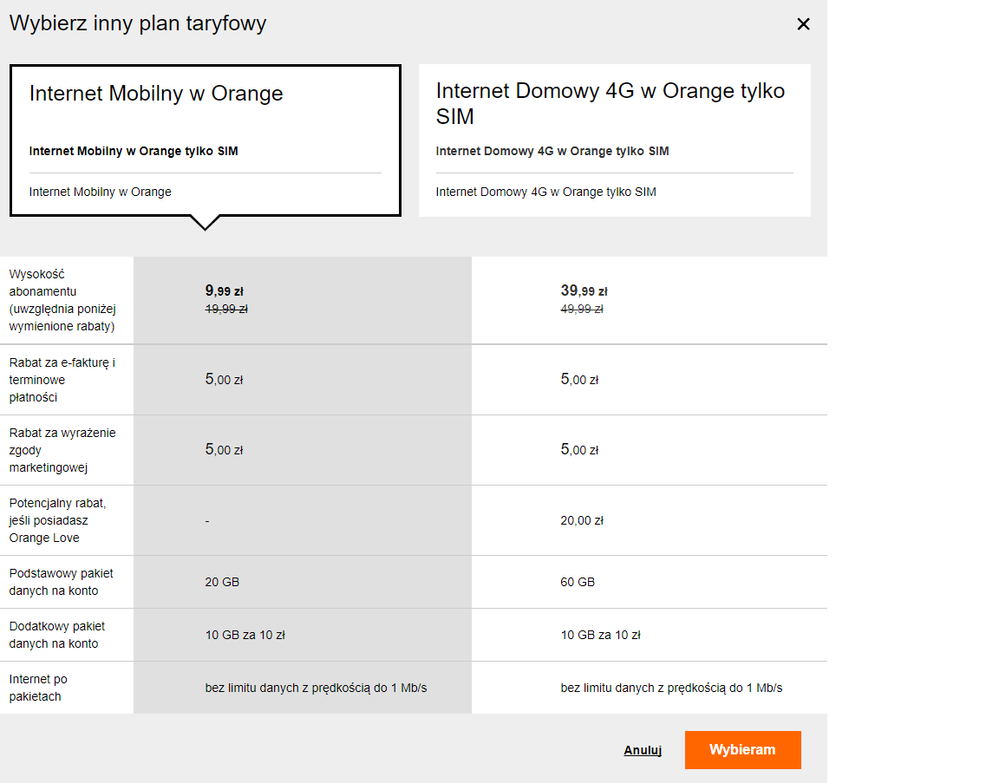Click the Rabat za wyrażenie zgody marketingowej label
The image size is (999, 783).
tap(62, 450)
